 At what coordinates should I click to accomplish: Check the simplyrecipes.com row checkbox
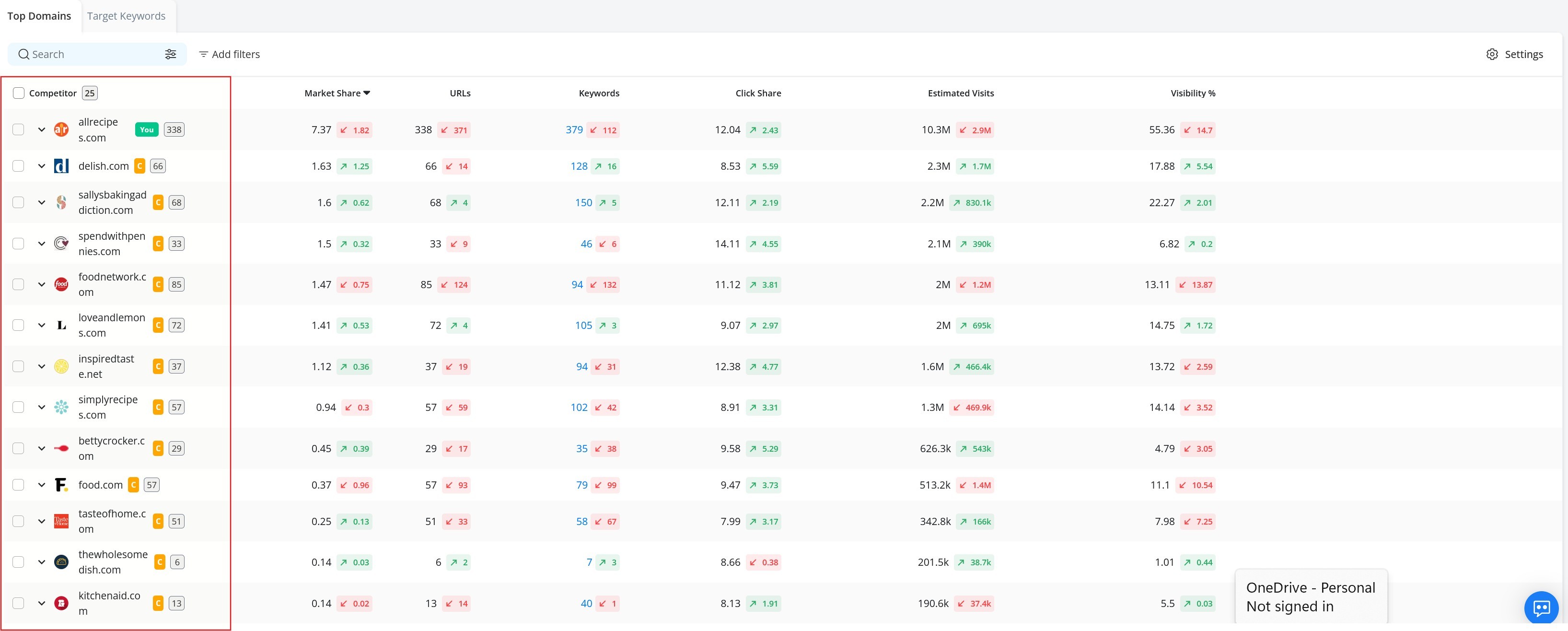pos(18,408)
